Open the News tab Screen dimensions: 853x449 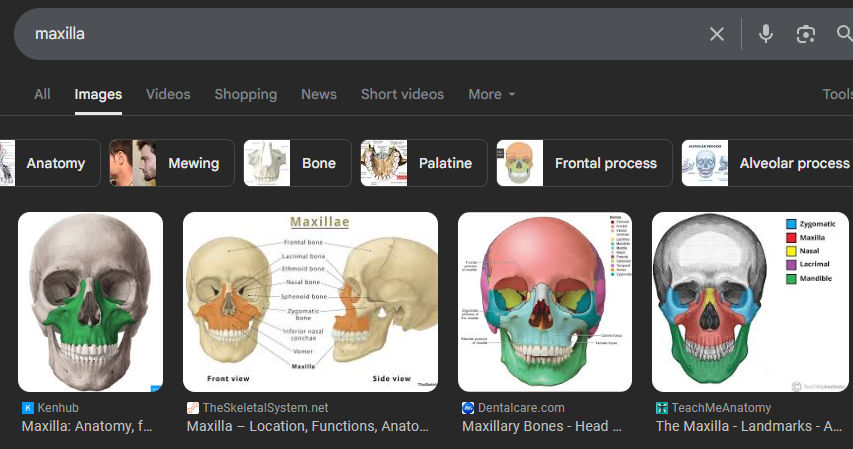point(319,94)
